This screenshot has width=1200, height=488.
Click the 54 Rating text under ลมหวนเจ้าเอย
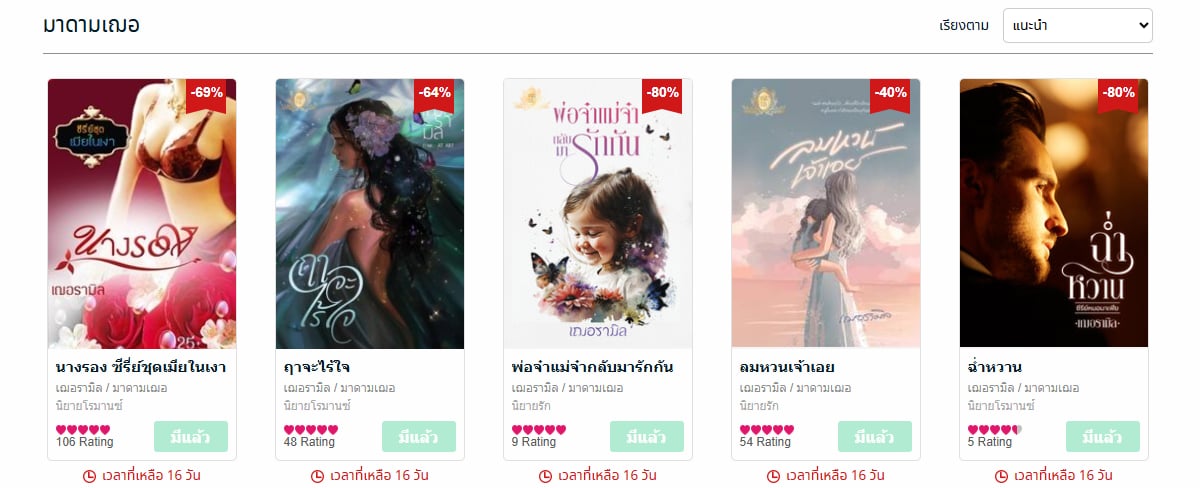(767, 442)
